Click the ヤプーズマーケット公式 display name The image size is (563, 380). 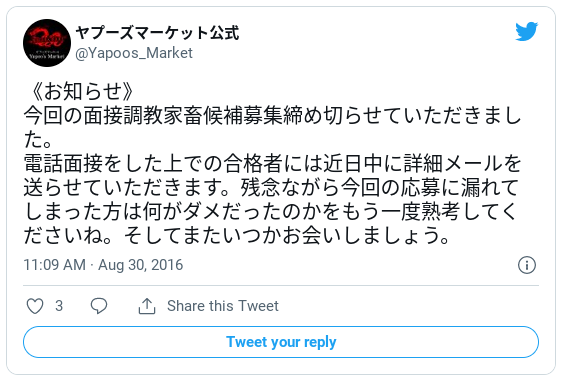point(157,33)
